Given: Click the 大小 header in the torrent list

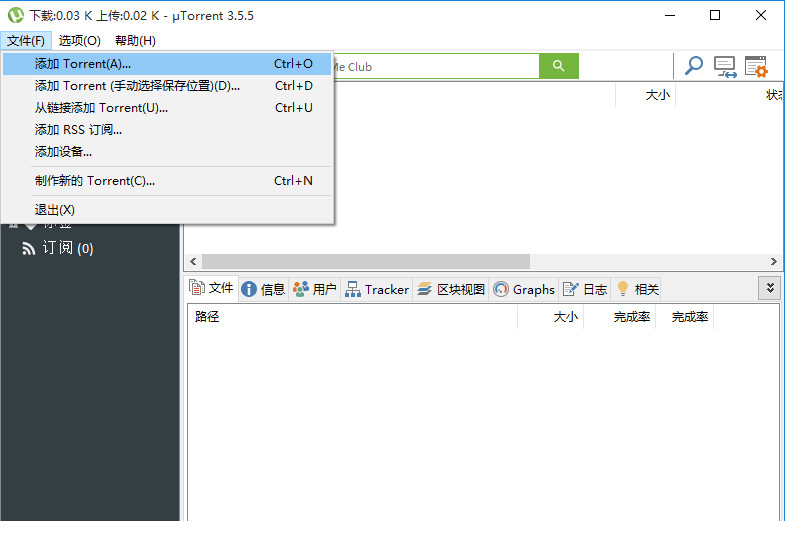Looking at the screenshot, I should pyautogui.click(x=645, y=95).
